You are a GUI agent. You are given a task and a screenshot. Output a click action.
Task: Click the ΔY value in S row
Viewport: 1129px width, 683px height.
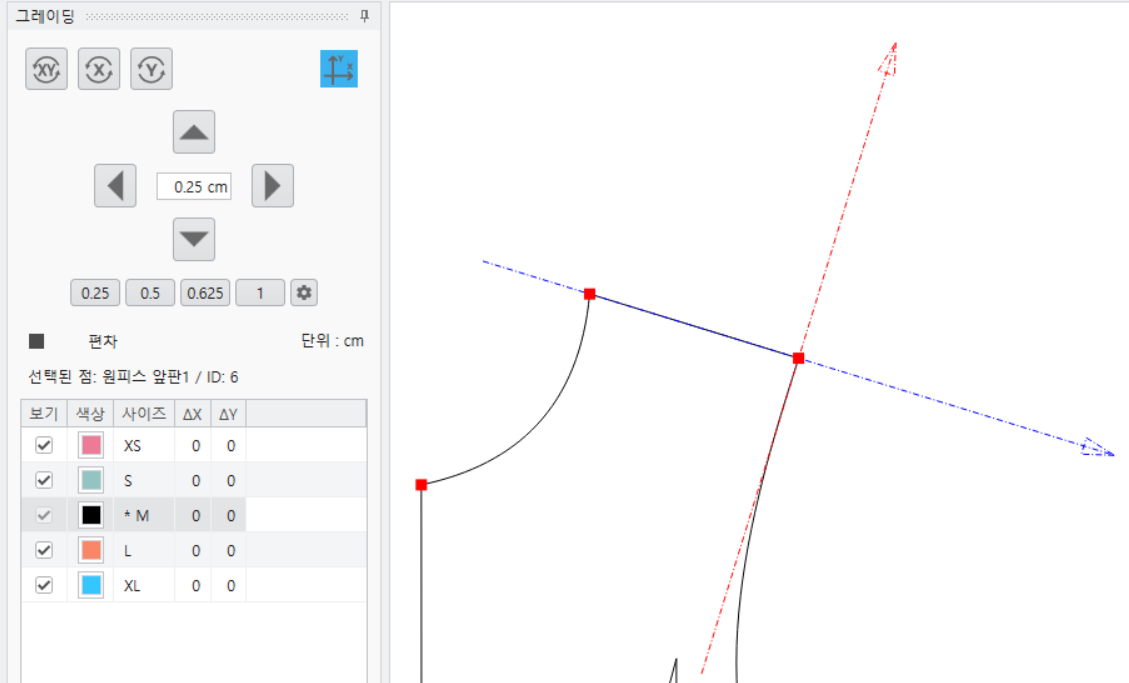(x=229, y=480)
